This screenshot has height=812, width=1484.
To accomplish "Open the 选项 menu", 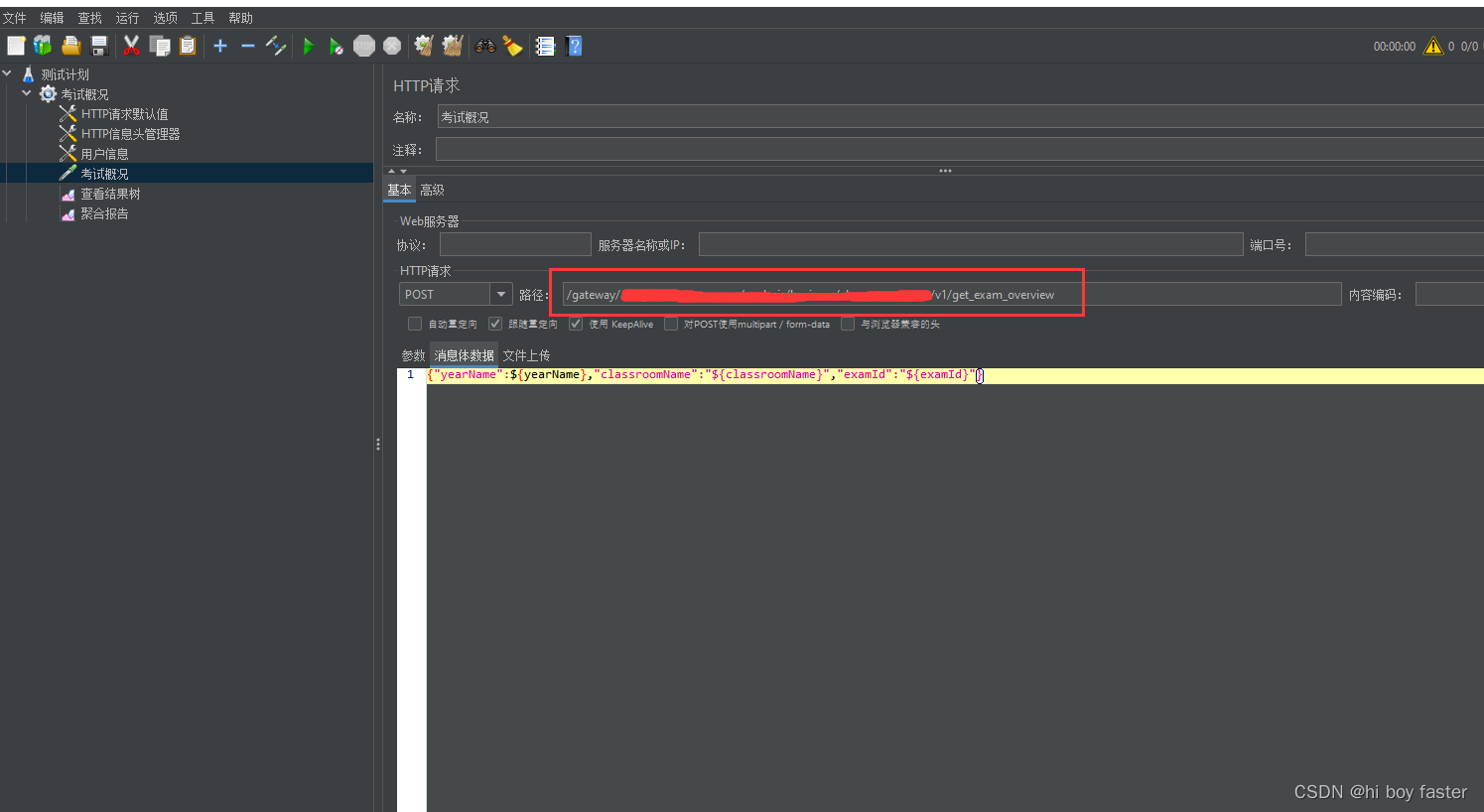I will pyautogui.click(x=165, y=18).
